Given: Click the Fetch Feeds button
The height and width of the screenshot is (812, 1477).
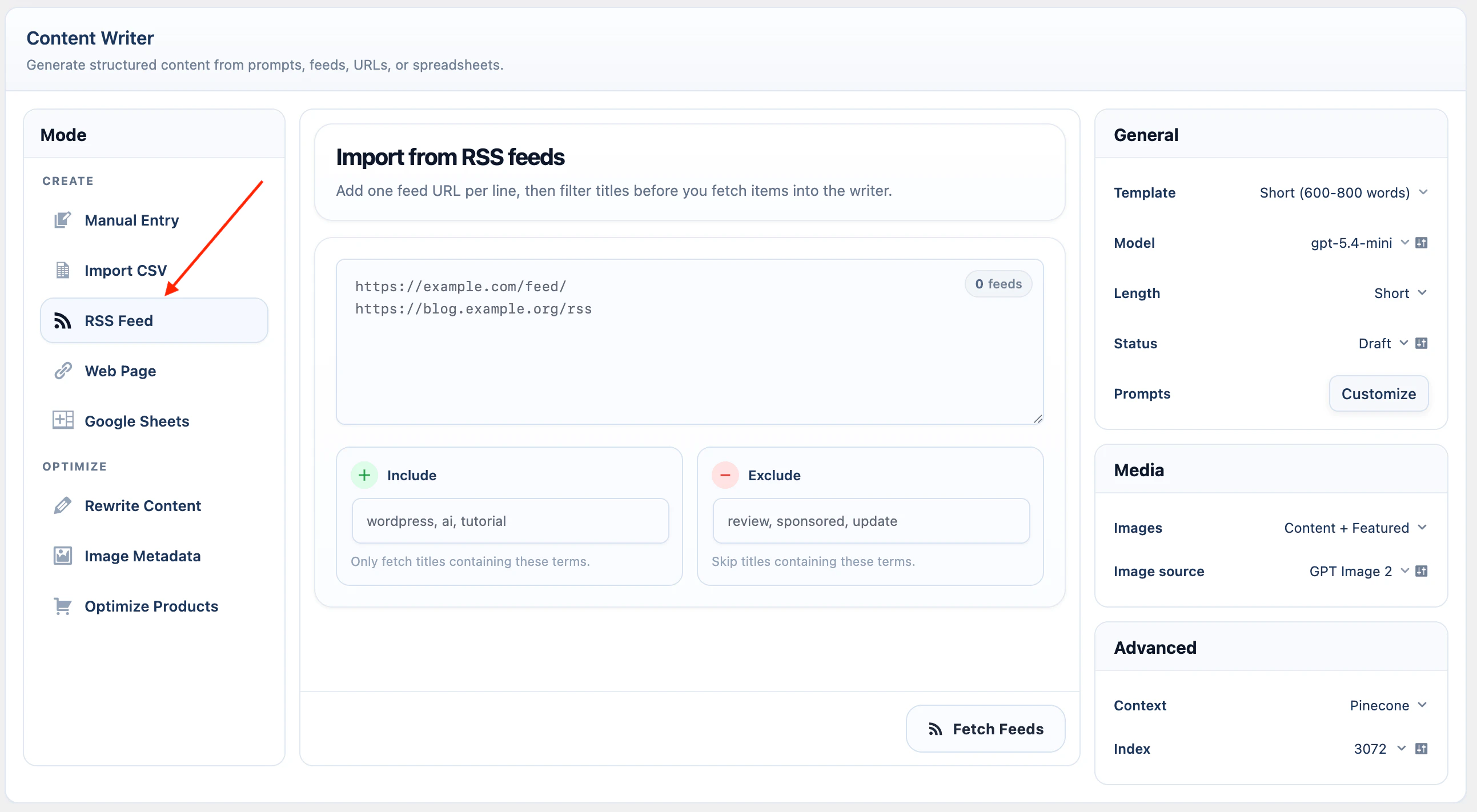Looking at the screenshot, I should coord(985,728).
